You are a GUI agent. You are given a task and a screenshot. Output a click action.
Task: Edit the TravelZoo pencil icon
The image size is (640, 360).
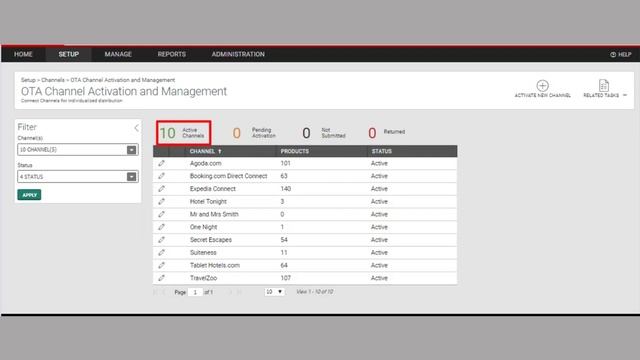click(162, 278)
